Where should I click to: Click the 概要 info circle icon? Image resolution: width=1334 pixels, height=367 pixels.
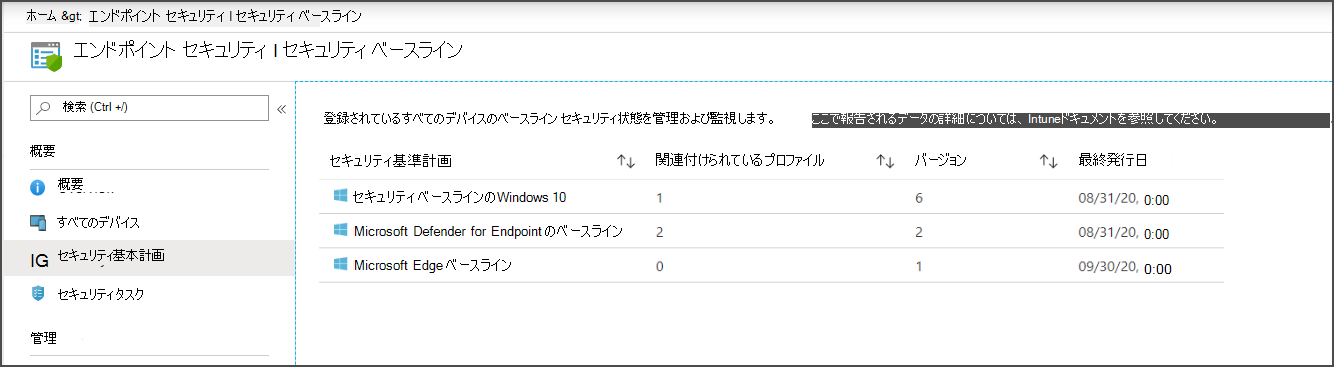coord(38,187)
